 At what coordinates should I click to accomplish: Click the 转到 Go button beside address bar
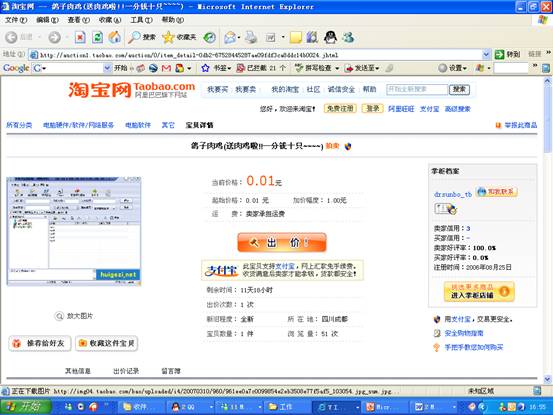tap(508, 54)
